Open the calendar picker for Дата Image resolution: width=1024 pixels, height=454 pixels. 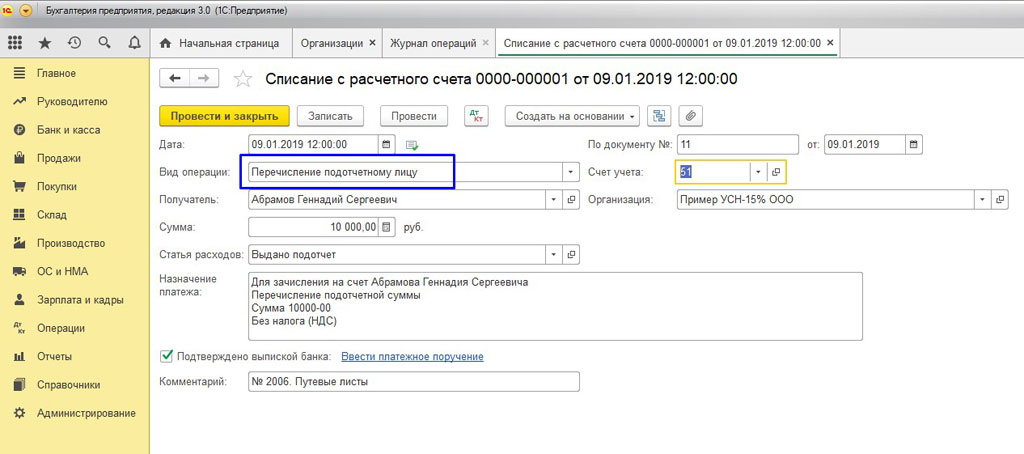point(388,144)
